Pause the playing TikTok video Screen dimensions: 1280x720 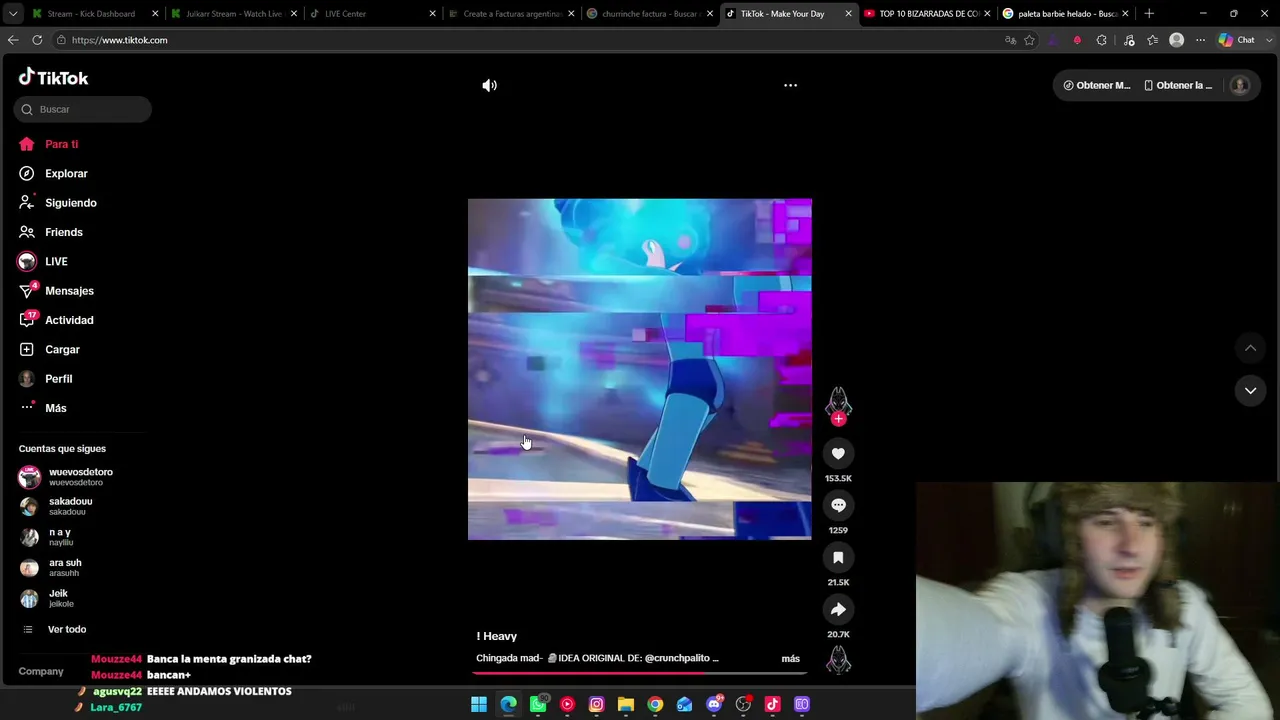(640, 369)
